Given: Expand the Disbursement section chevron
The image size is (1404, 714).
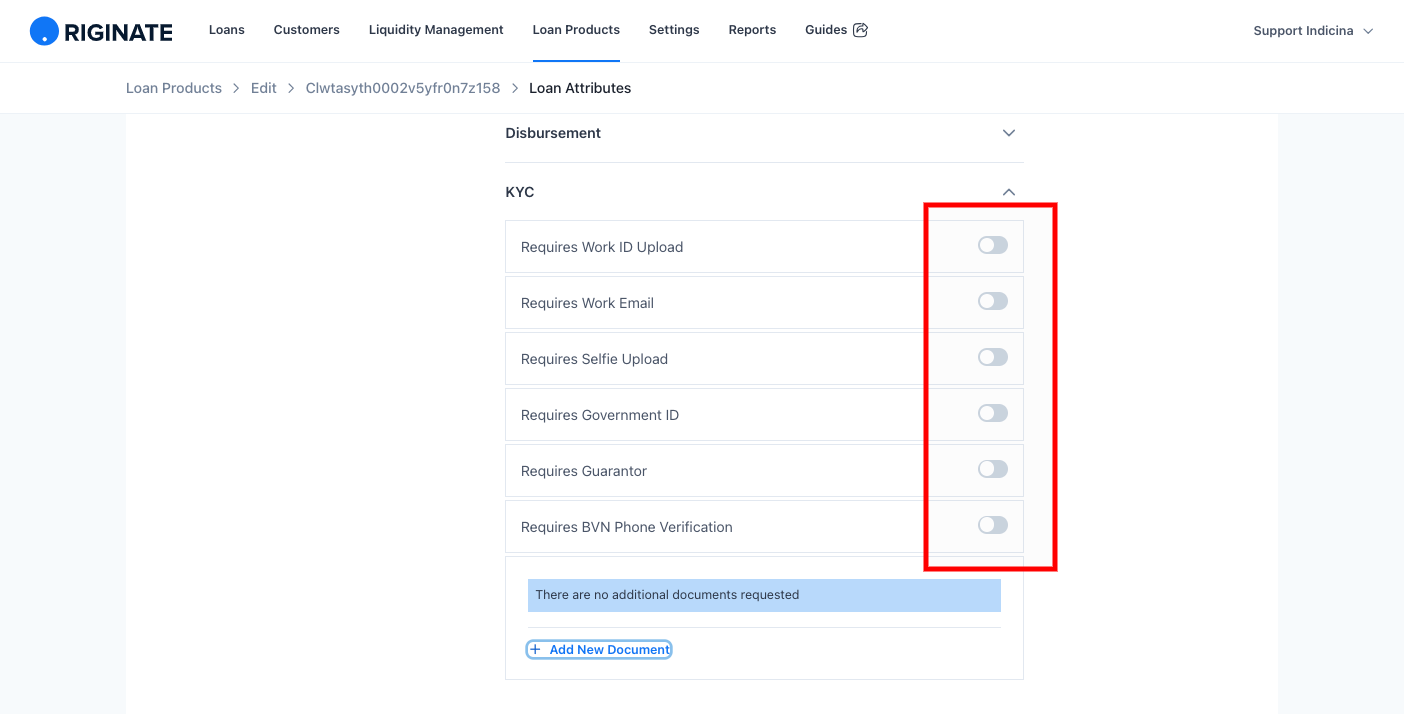Looking at the screenshot, I should pyautogui.click(x=1009, y=133).
